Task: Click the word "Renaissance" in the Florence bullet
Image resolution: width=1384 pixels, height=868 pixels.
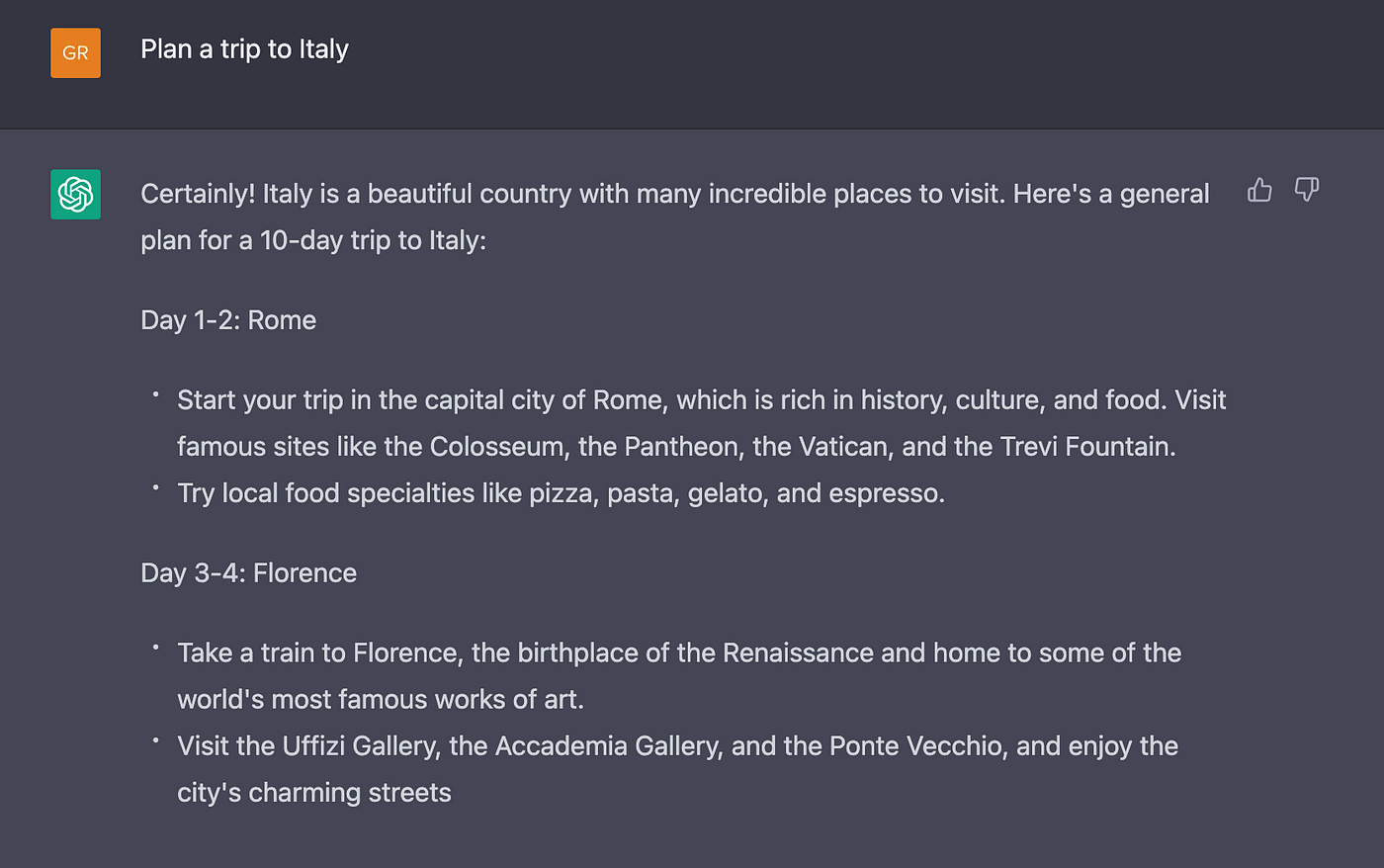Action: click(x=798, y=653)
